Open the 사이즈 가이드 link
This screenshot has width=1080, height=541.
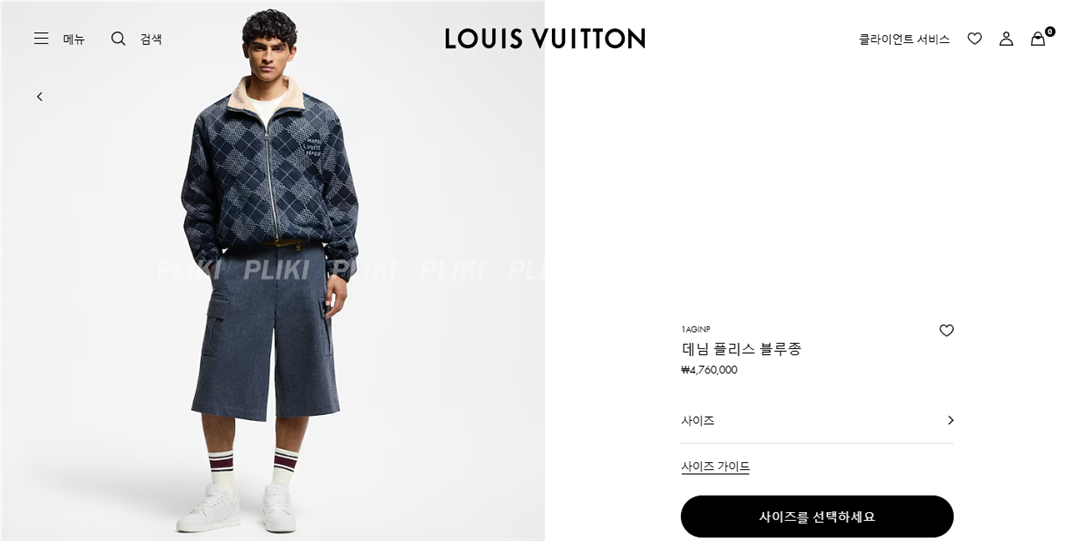pyautogui.click(x=715, y=467)
